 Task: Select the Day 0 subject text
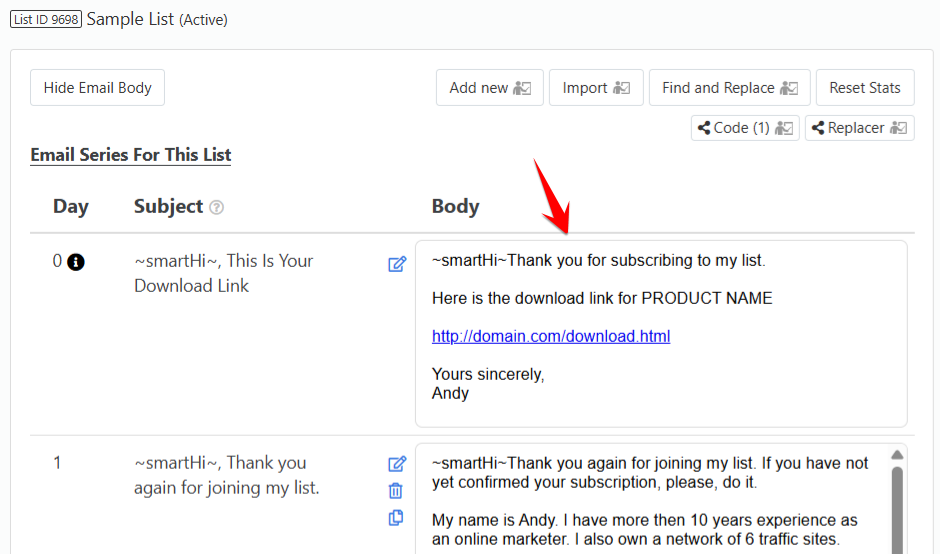[x=224, y=273]
